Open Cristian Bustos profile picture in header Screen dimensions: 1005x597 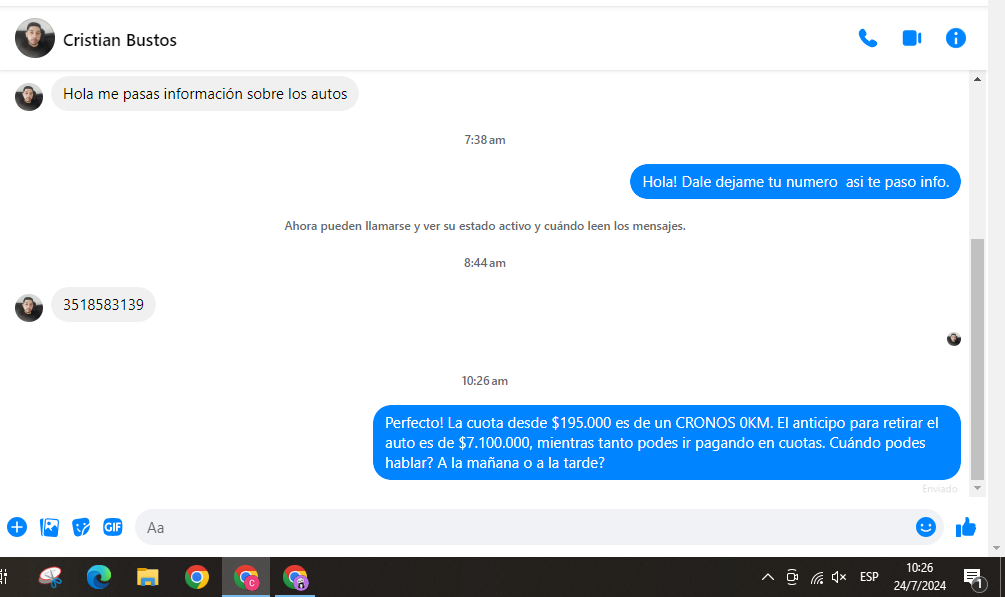tap(35, 38)
